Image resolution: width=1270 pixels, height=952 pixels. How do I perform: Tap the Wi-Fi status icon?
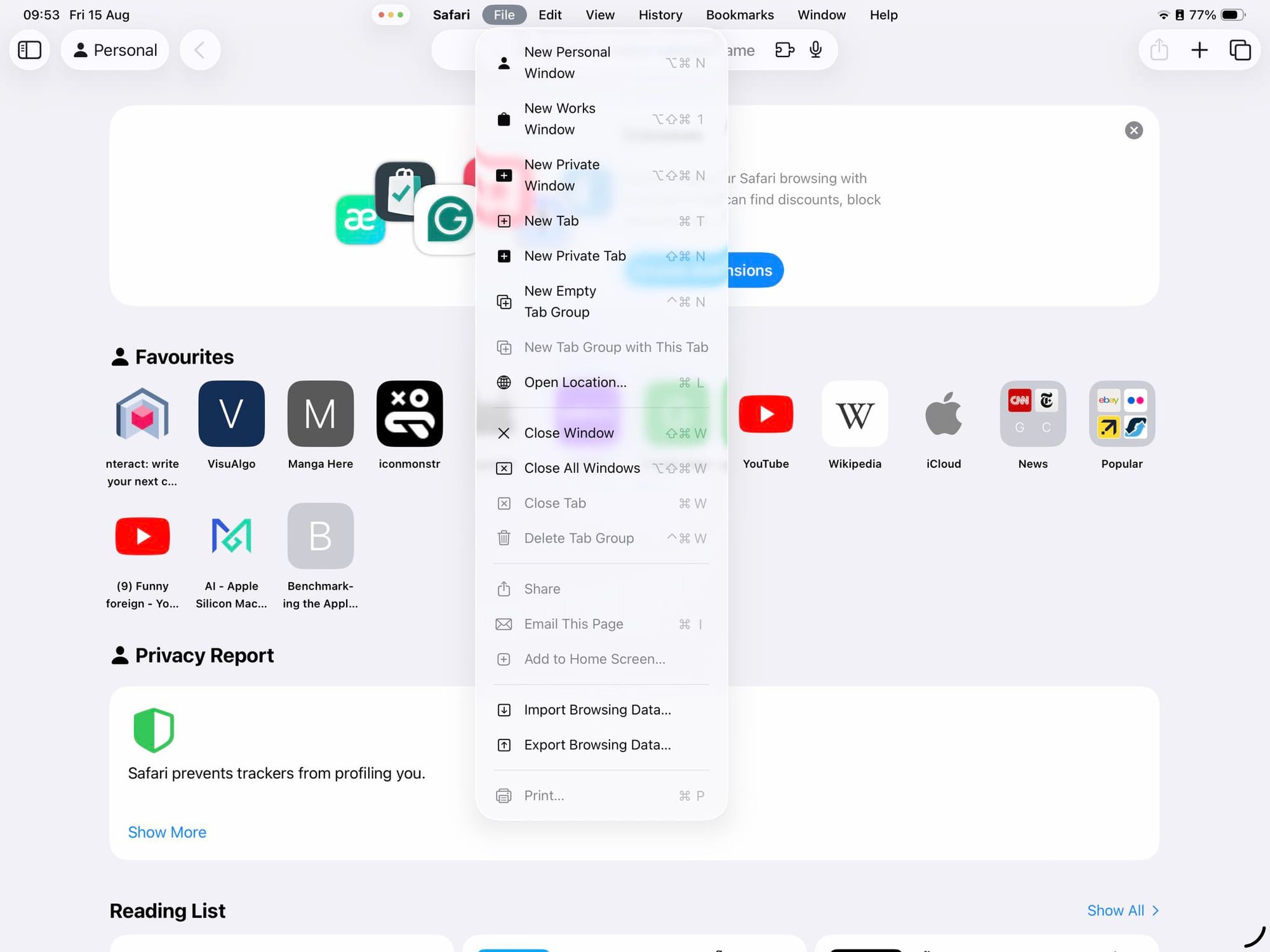1163,15
